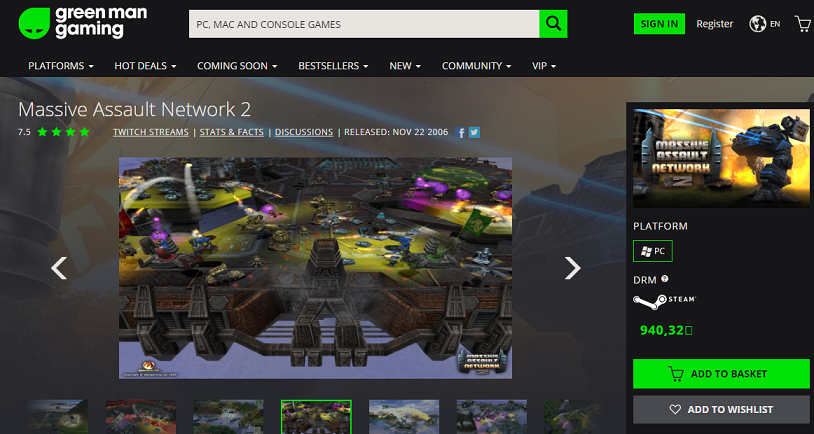The width and height of the screenshot is (814, 434).
Task: Click the 940,32 price text
Action: tap(666, 330)
